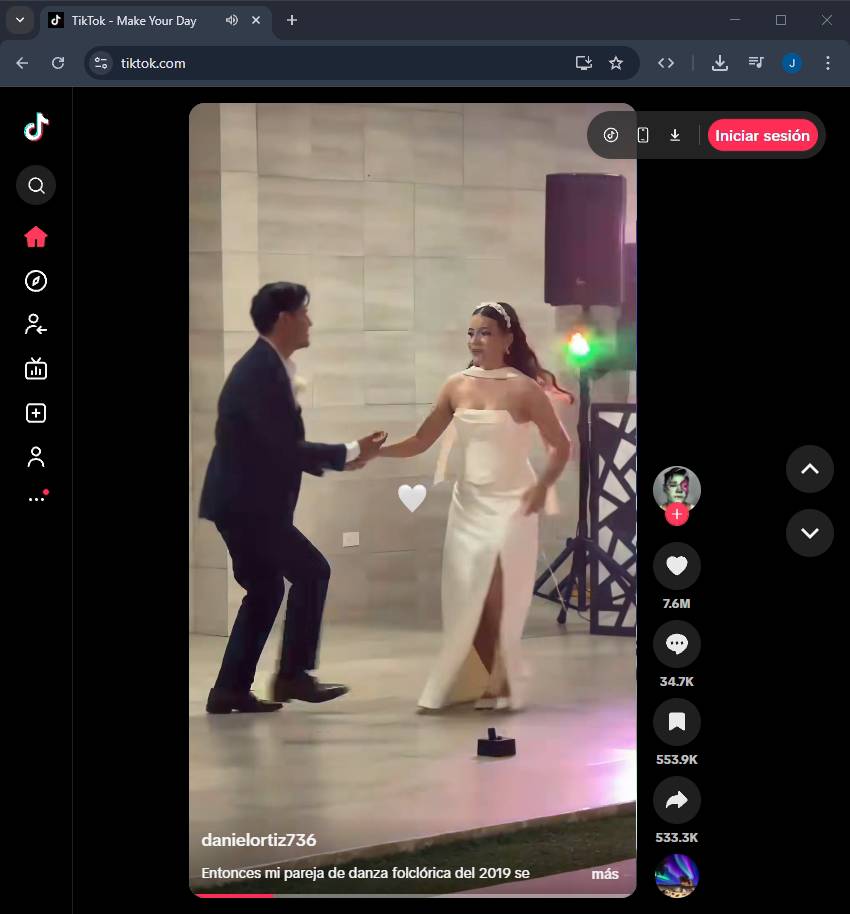Viewport: 850px width, 914px height.
Task: Share the video using the arrow icon
Action: [x=676, y=800]
